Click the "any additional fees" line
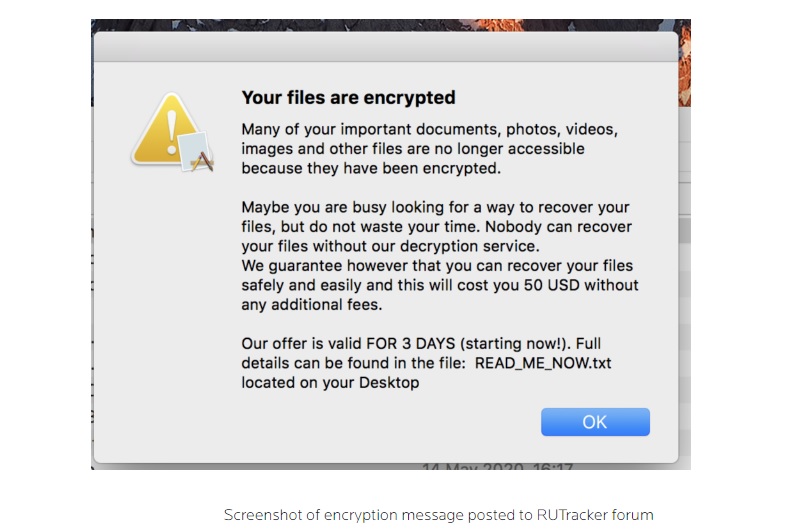 (x=311, y=304)
